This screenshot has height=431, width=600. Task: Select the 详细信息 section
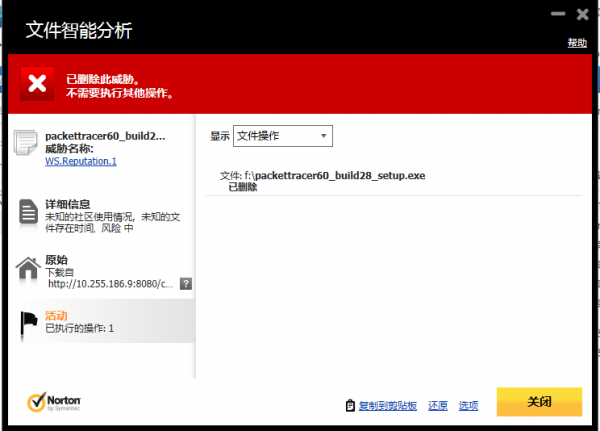(x=102, y=216)
